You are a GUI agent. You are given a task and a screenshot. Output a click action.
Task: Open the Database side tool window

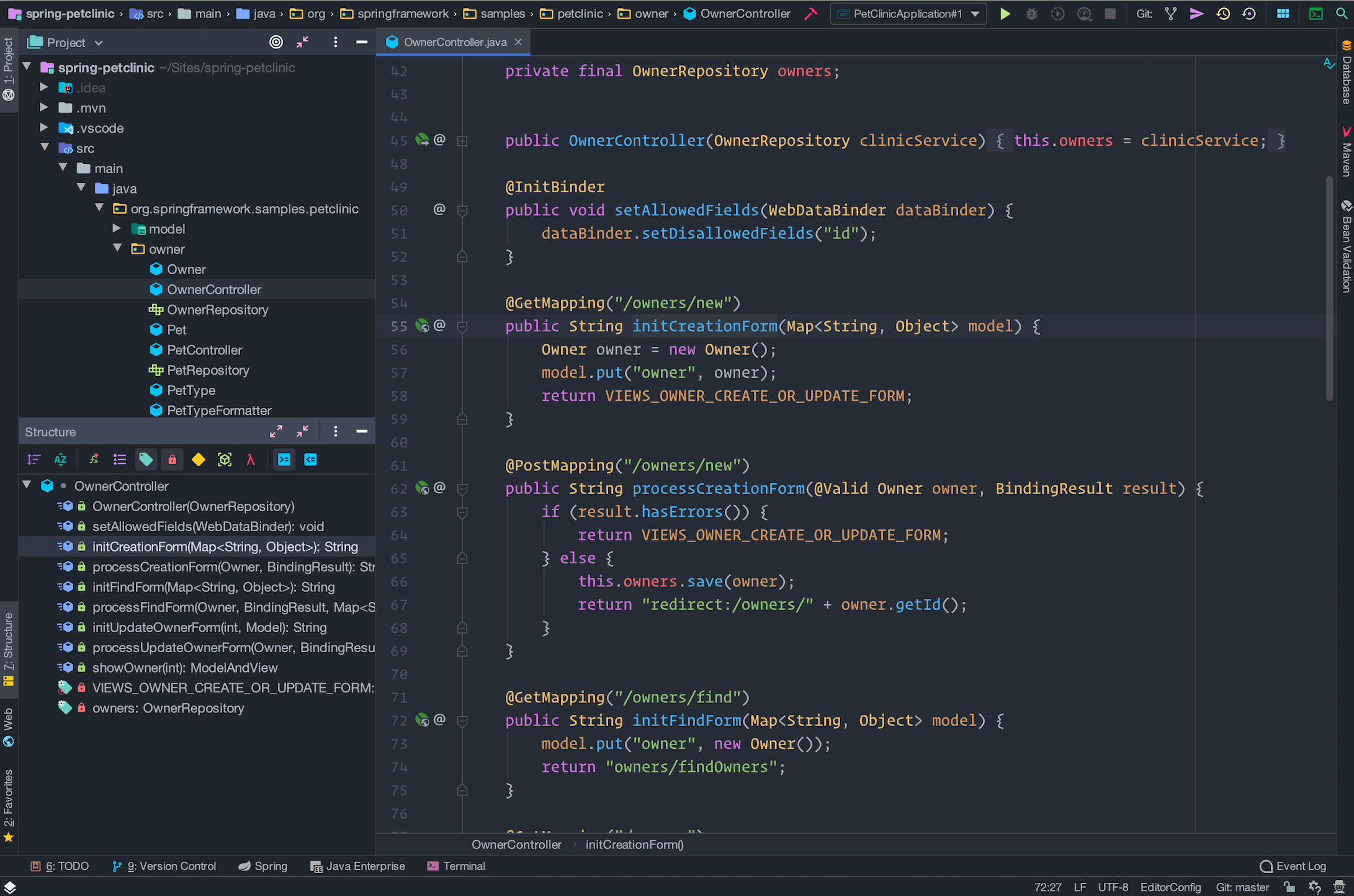coord(1346,72)
